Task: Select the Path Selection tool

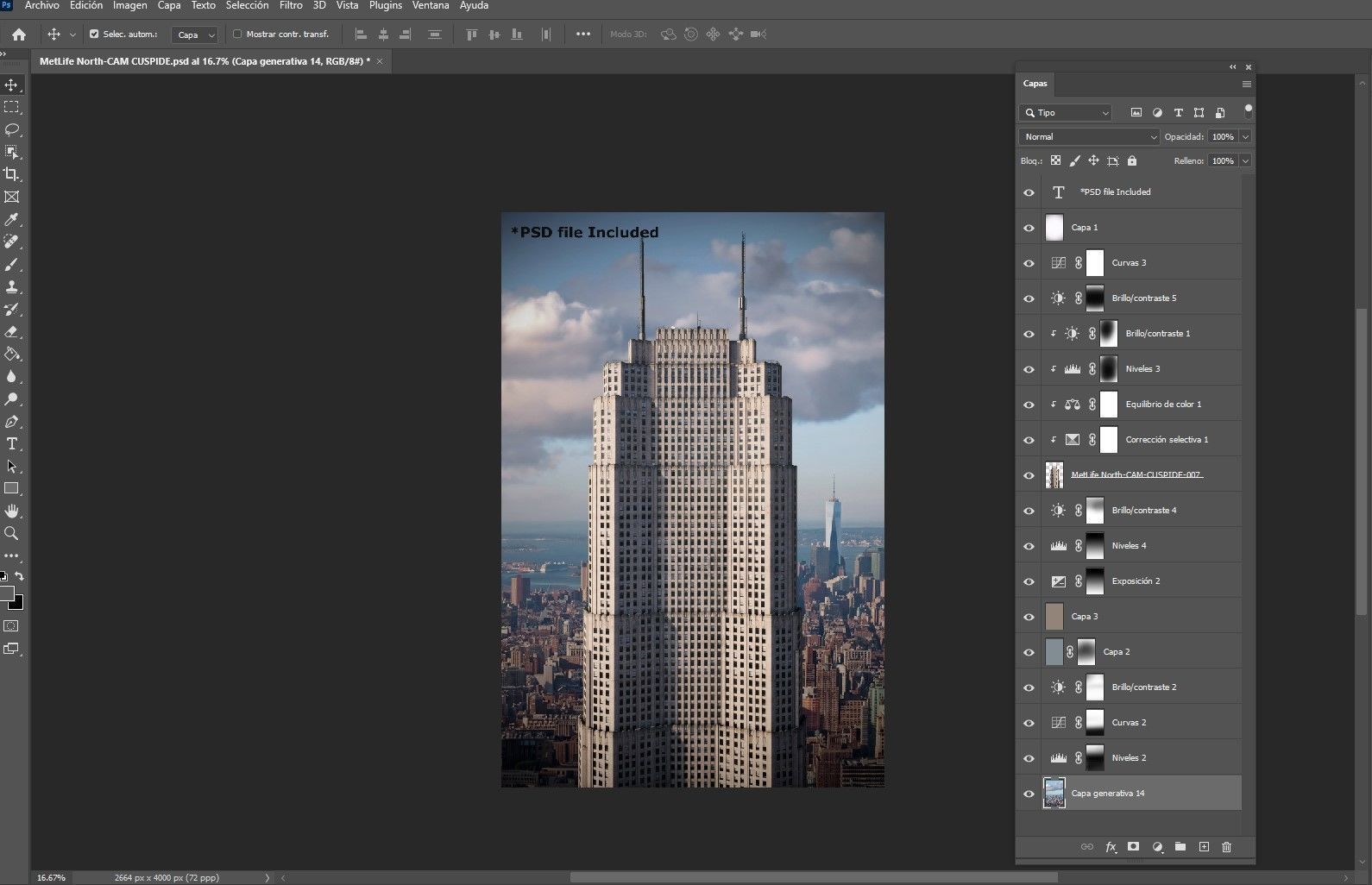Action: pos(11,467)
